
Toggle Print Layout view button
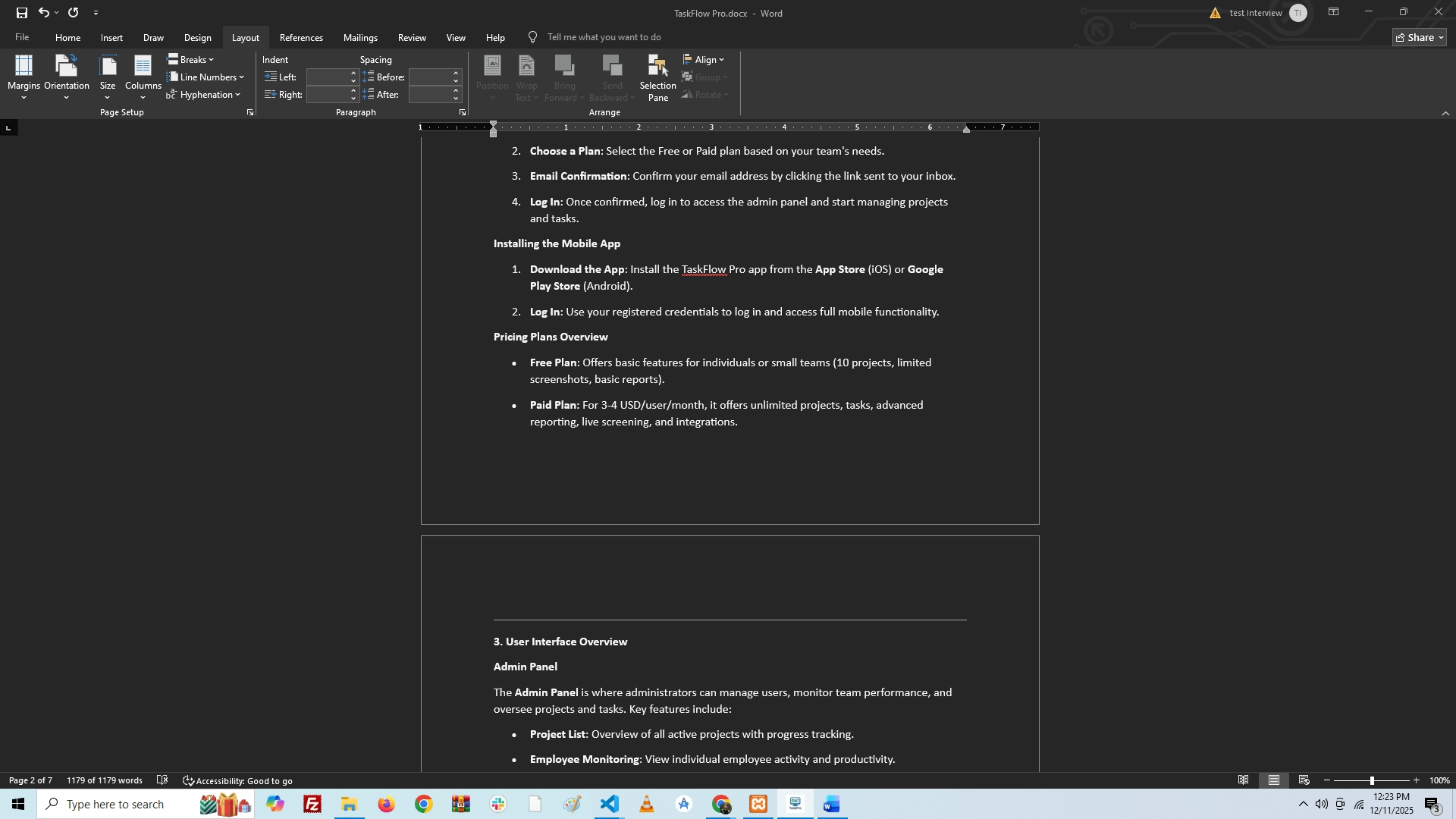coord(1274,780)
